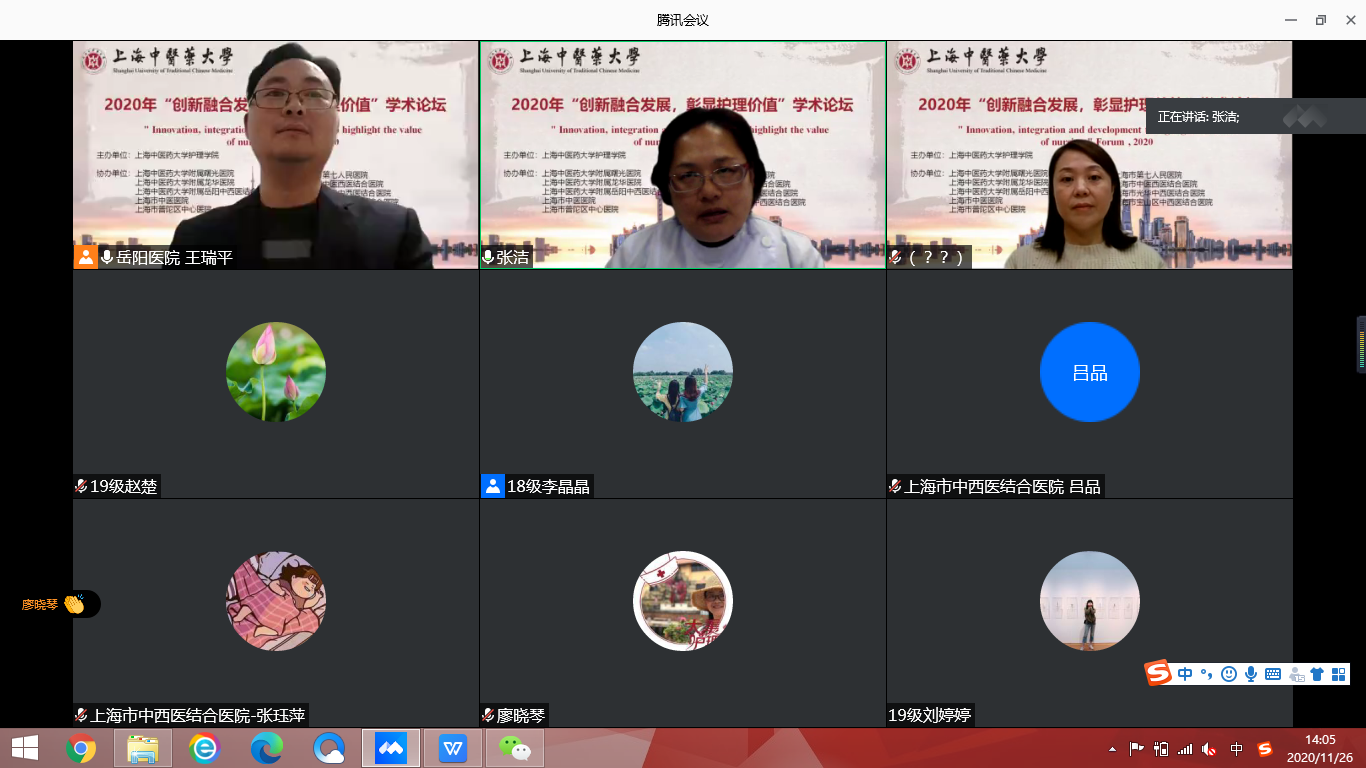Click the orange host icon beside 岳阳医院 王瑞平

tap(86, 257)
